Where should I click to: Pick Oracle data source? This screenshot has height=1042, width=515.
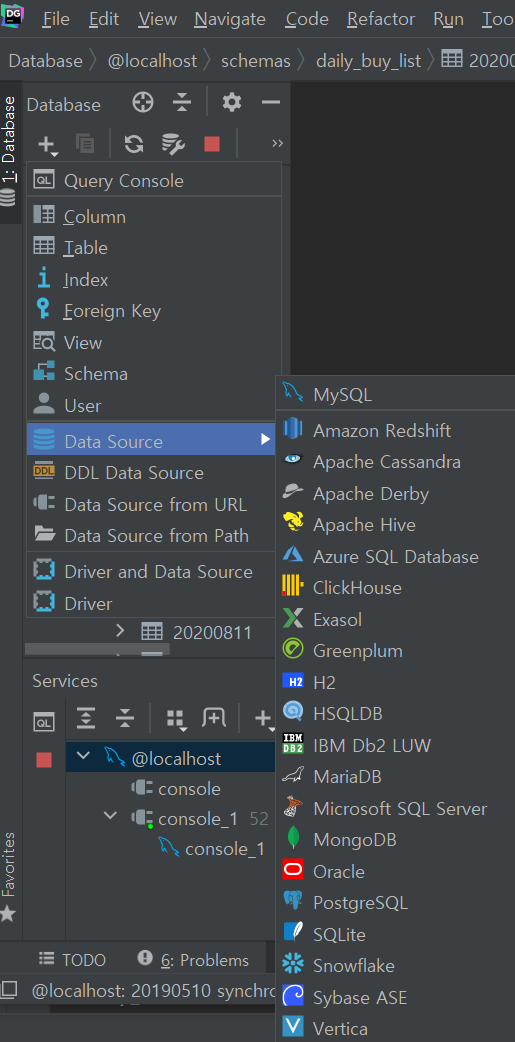395,871
